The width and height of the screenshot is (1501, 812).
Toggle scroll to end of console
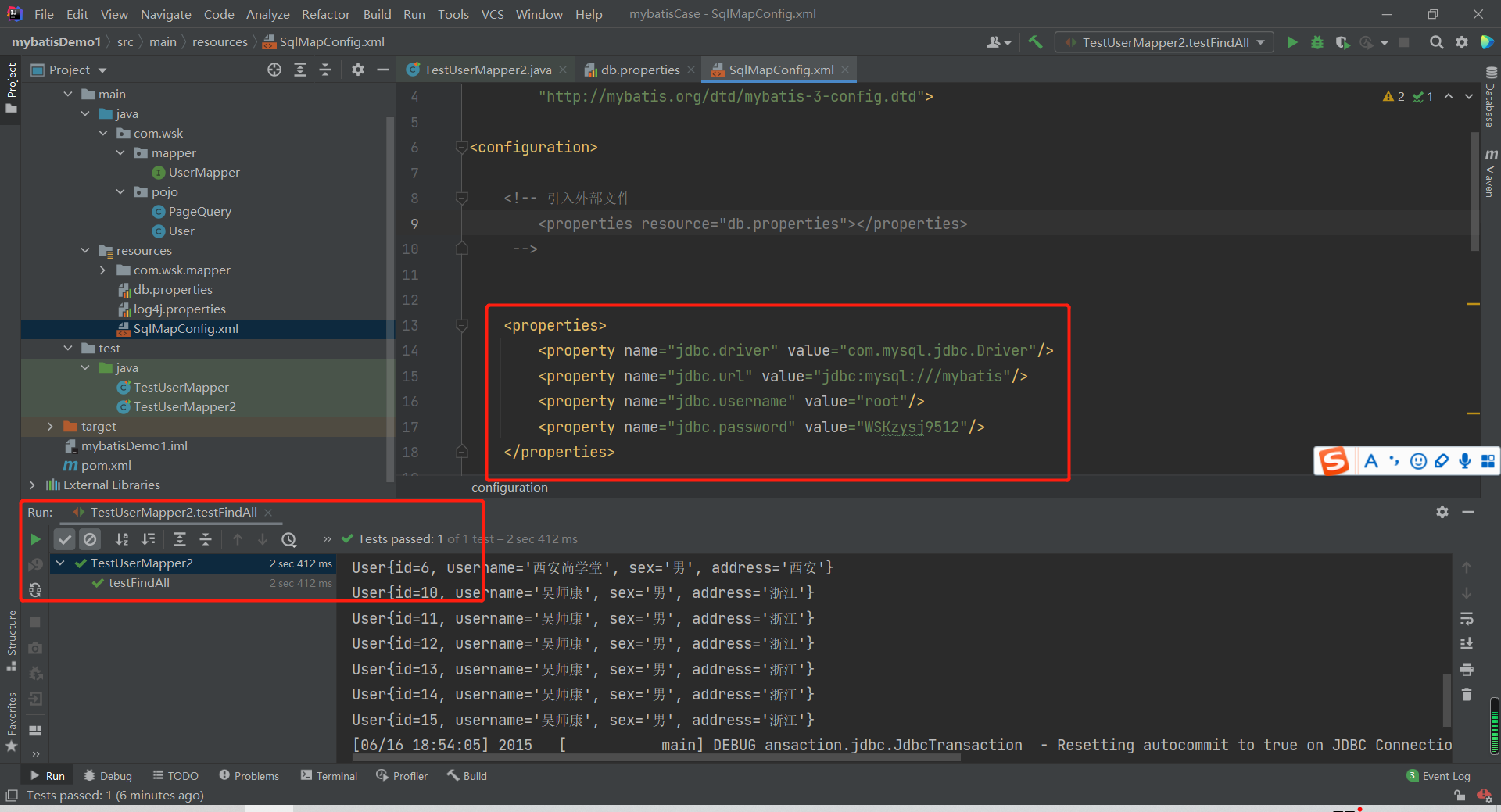(1467, 644)
